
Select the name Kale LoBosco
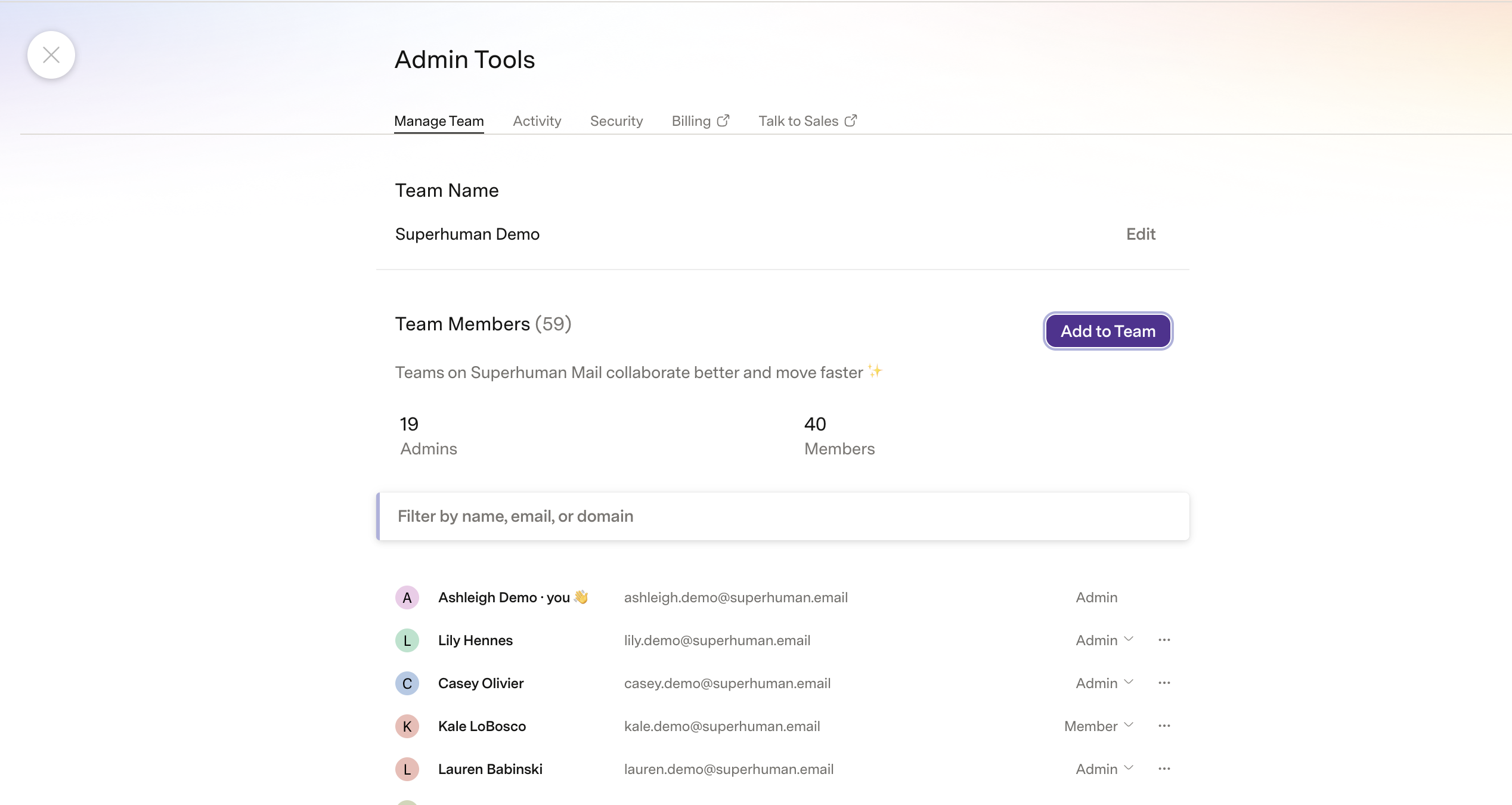tap(482, 726)
